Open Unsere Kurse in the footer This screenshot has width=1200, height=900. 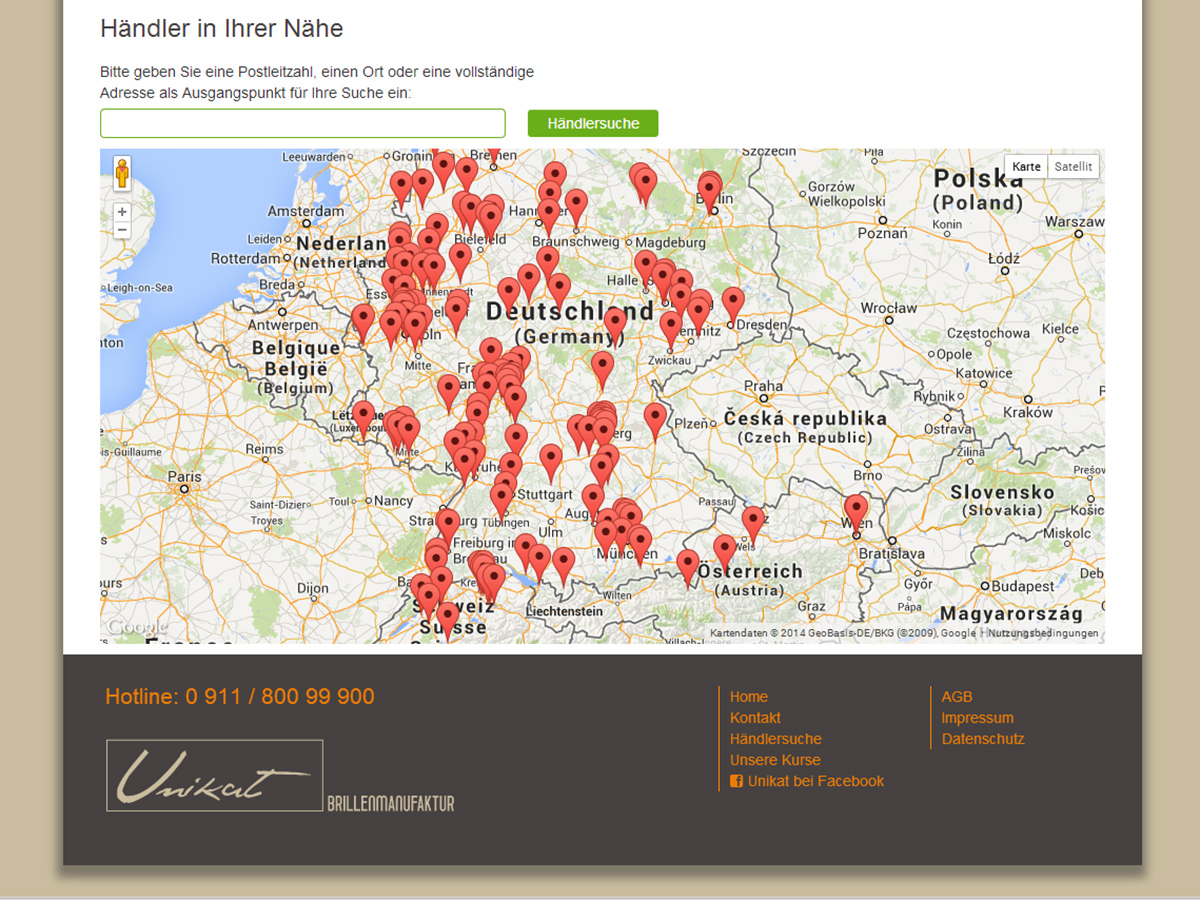point(775,760)
